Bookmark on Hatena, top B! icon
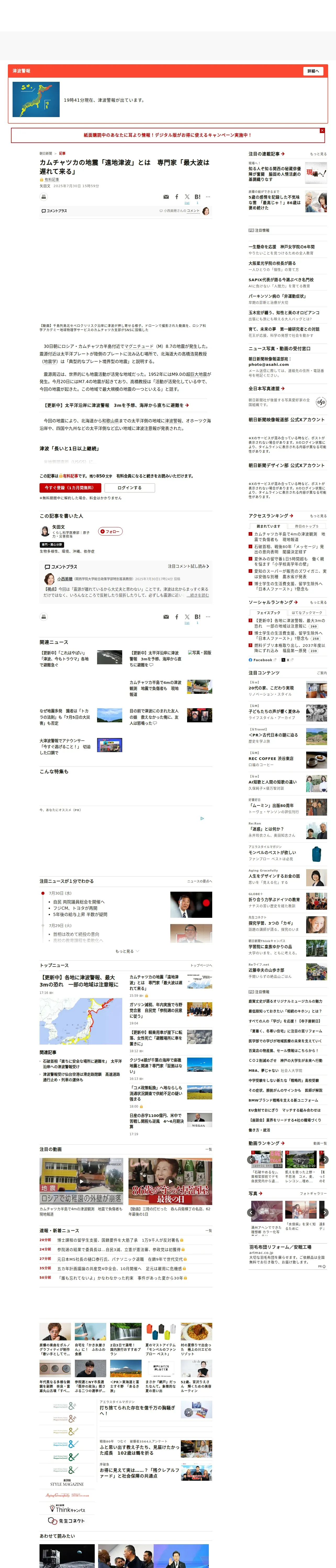Image resolution: width=336 pixels, height=1568 pixels. click(198, 197)
